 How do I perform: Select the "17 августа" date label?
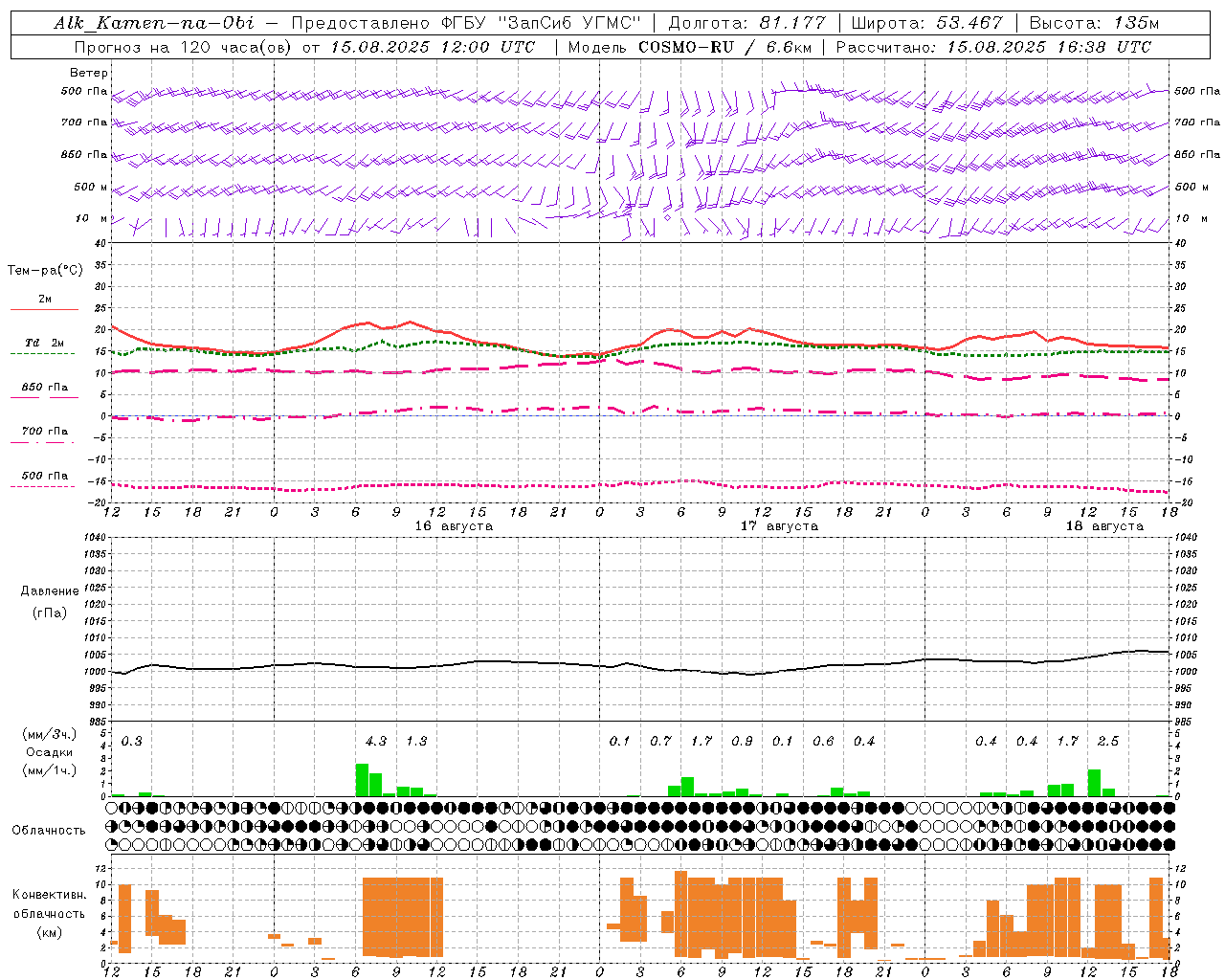click(x=779, y=526)
